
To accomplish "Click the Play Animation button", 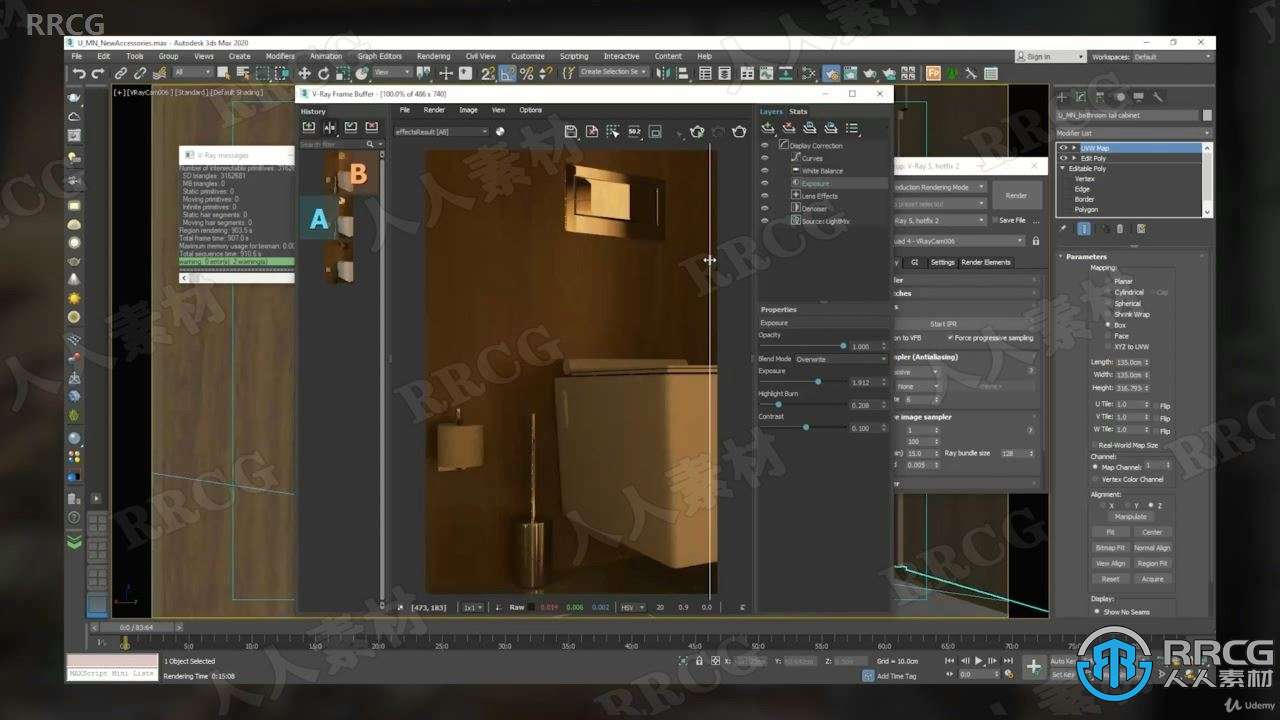I will pyautogui.click(x=978, y=660).
